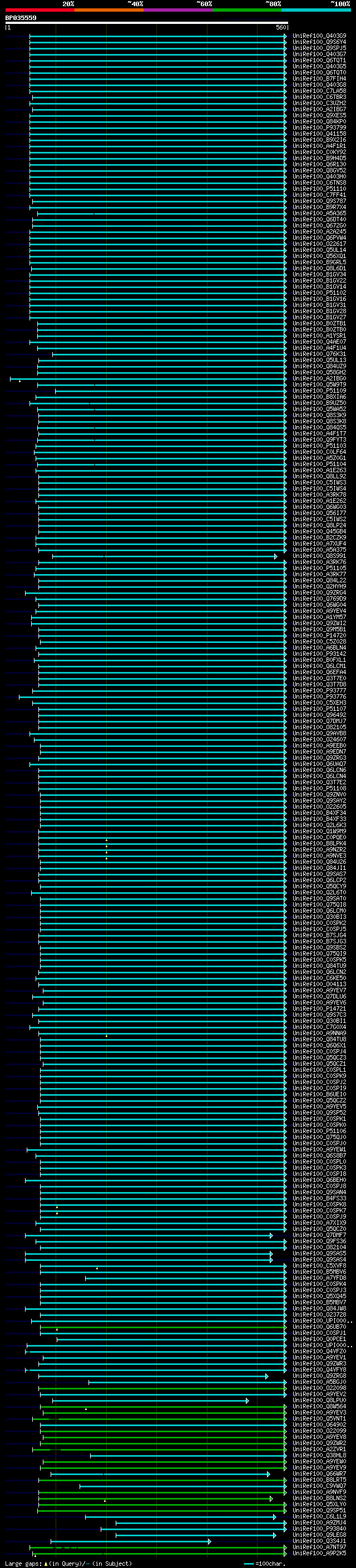Click alignment bar for UniRef100_A9YEV7
This screenshot has width=356, height=1568.
point(164,990)
